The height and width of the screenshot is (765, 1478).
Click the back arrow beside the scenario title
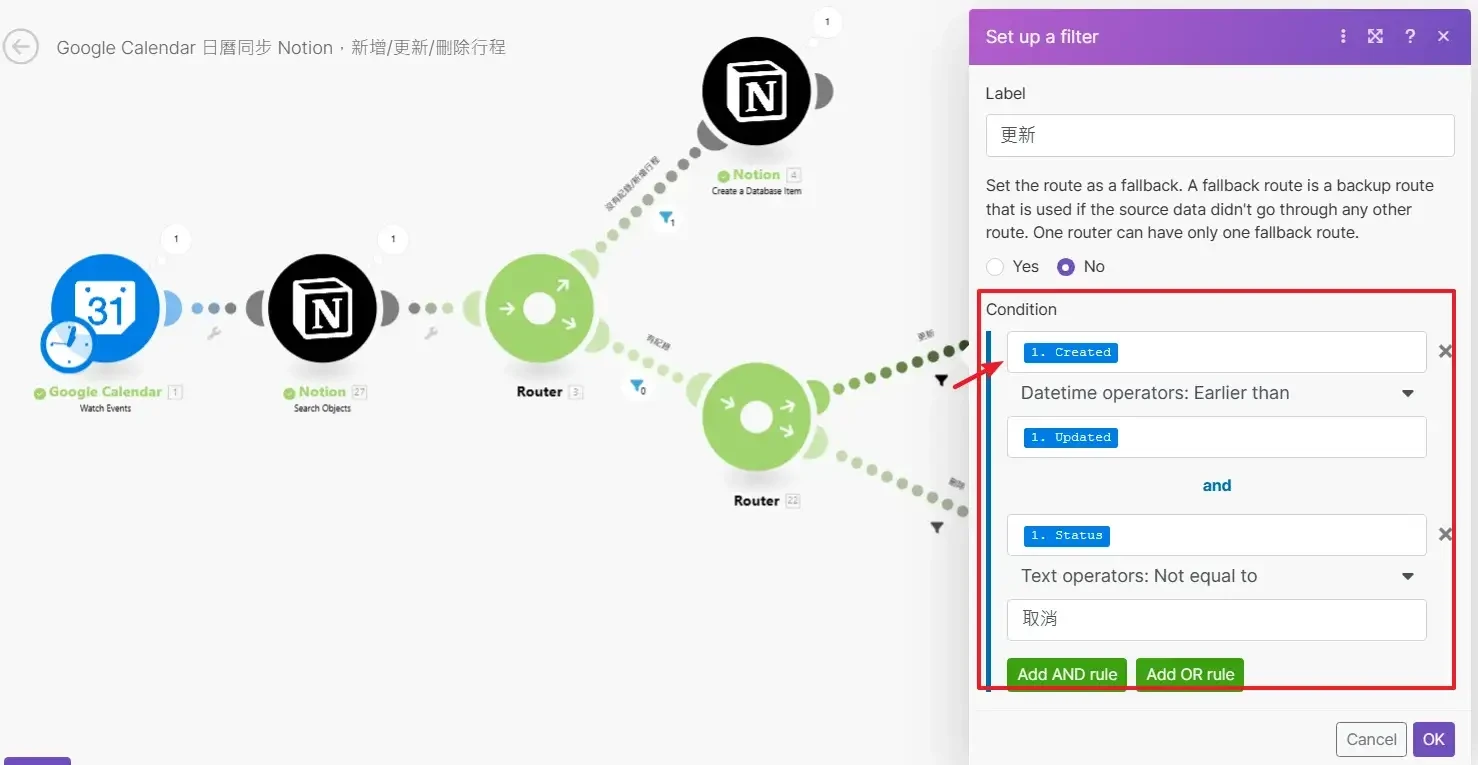tap(20, 47)
